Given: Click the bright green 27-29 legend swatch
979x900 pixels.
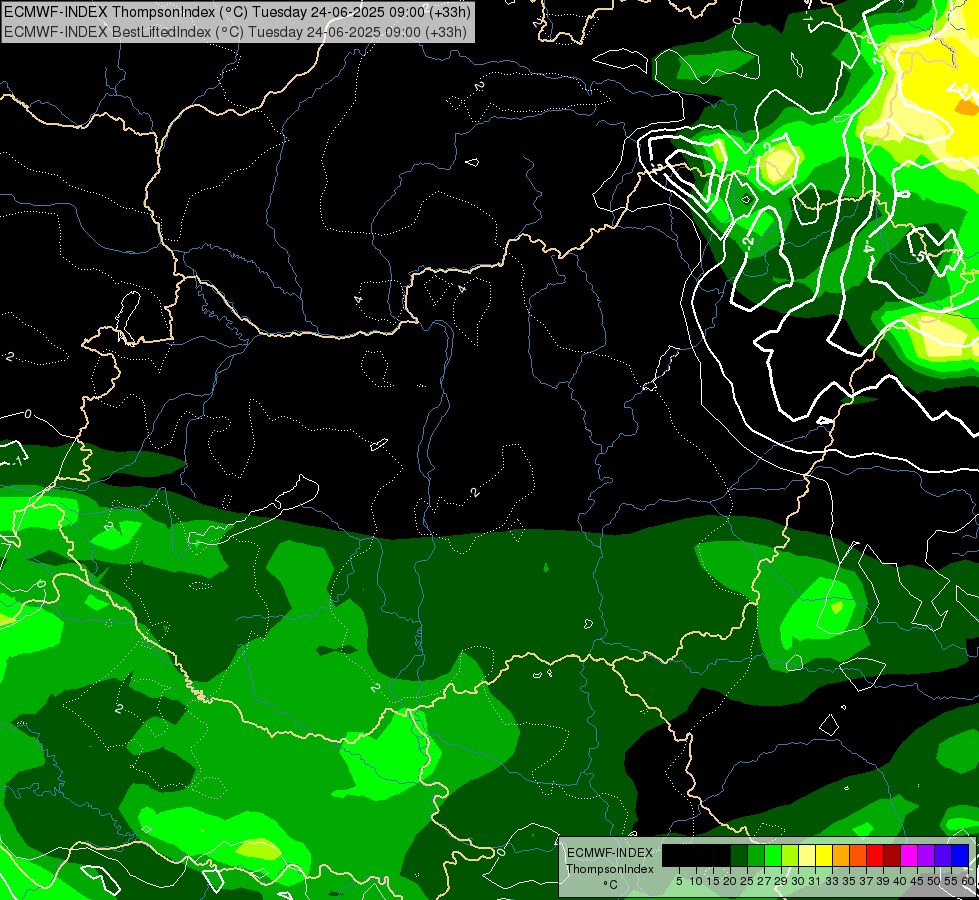Looking at the screenshot, I should click(773, 855).
